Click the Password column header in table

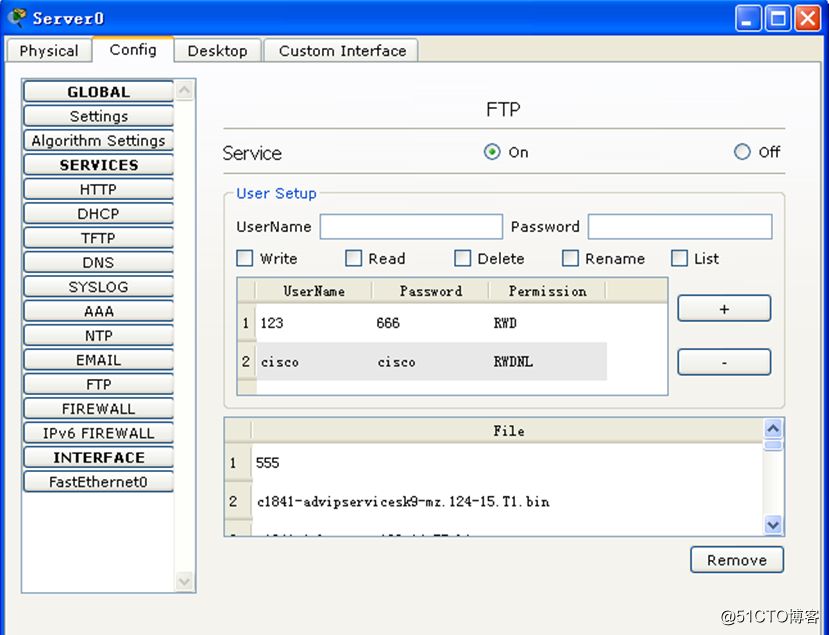coord(431,291)
